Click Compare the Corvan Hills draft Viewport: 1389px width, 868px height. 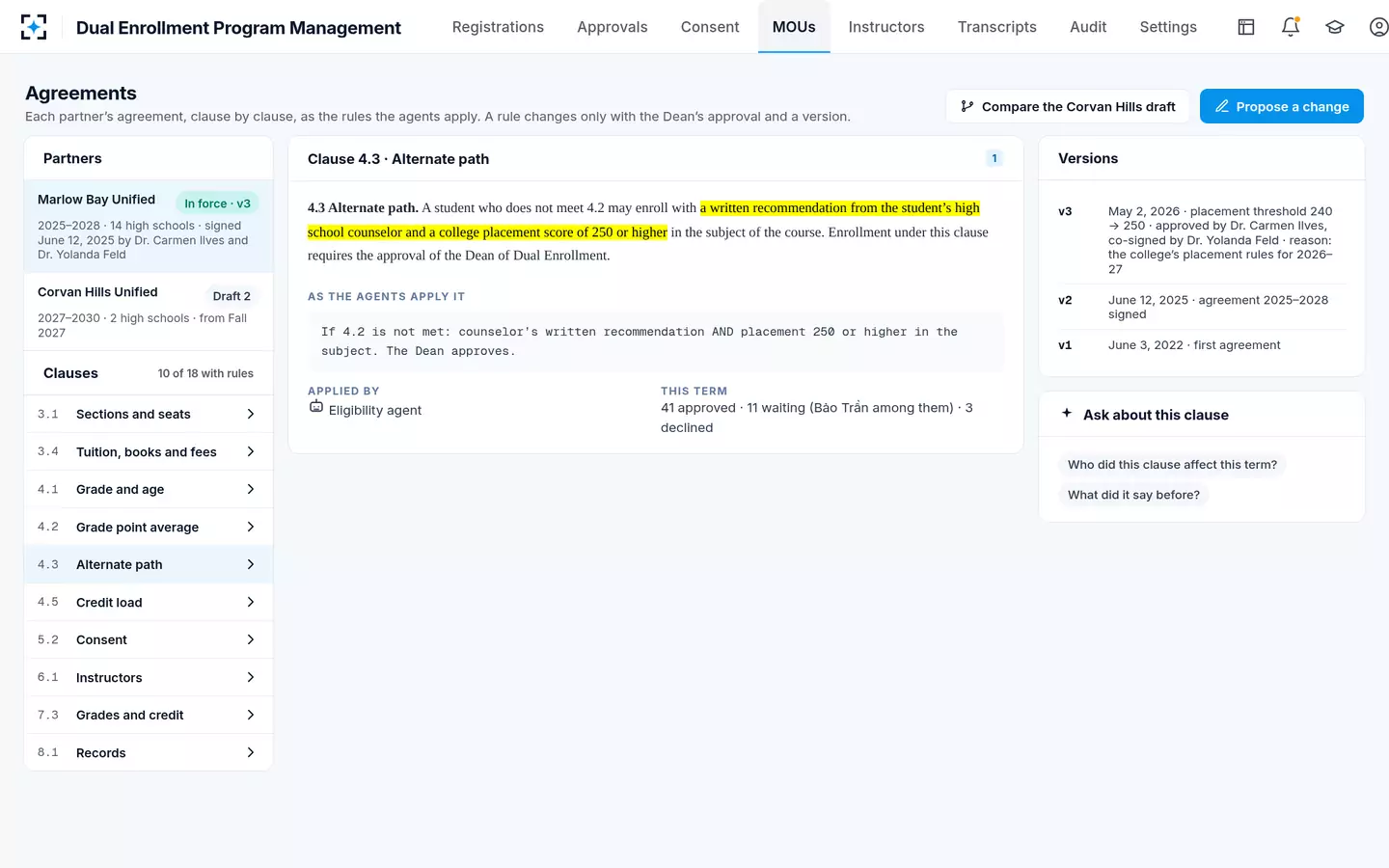tap(1069, 106)
